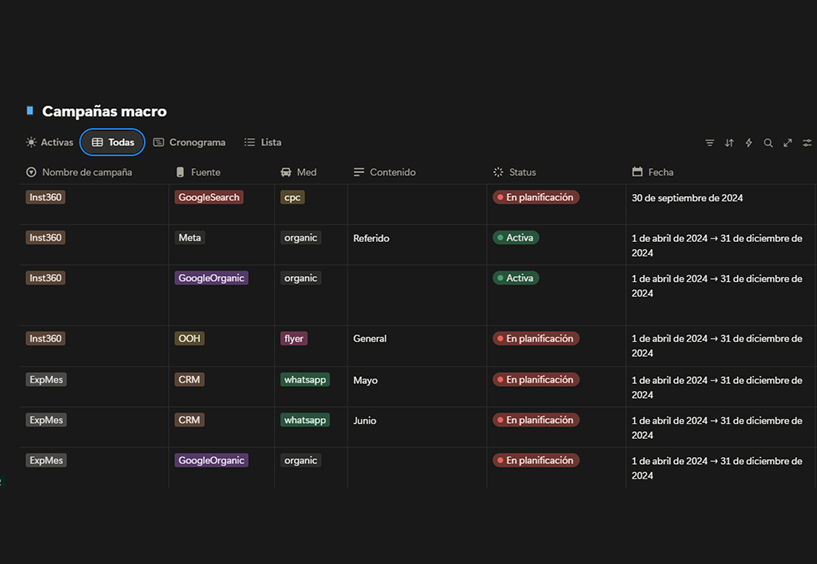The width and height of the screenshot is (817, 564).
Task: Select the flyer medium tag
Action: pos(294,339)
